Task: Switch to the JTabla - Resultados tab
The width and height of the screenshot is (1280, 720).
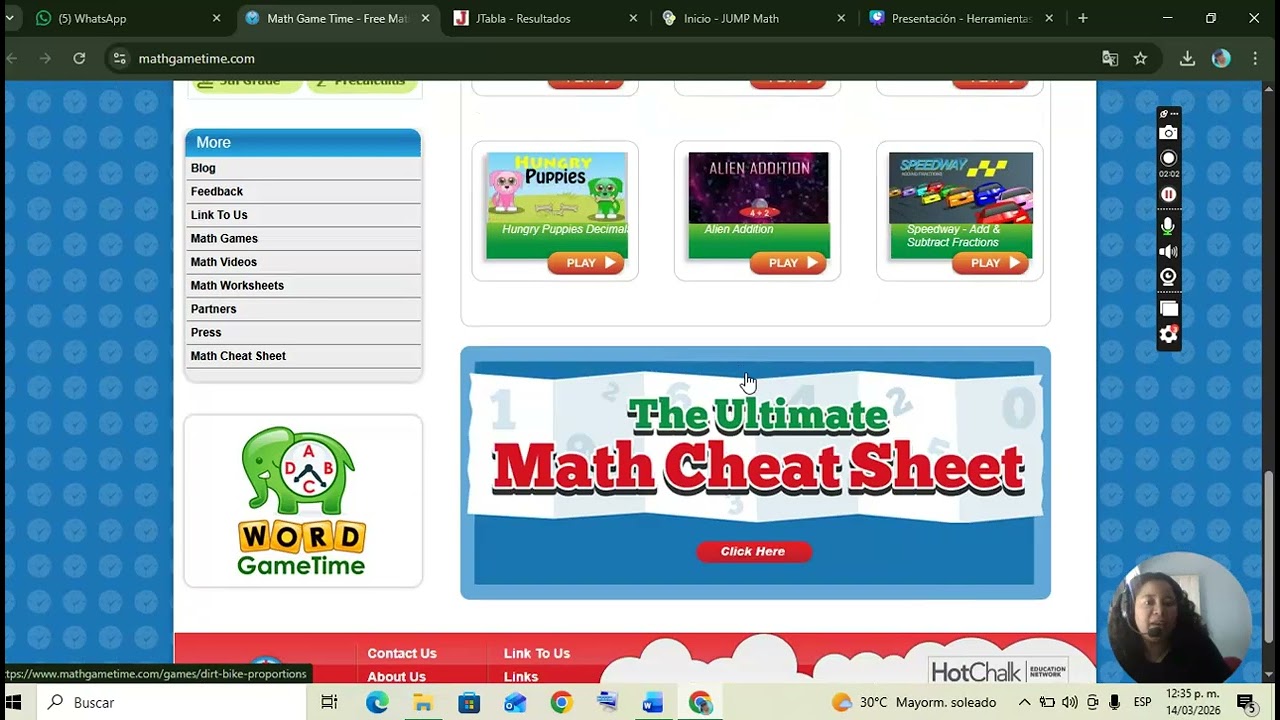Action: point(545,18)
